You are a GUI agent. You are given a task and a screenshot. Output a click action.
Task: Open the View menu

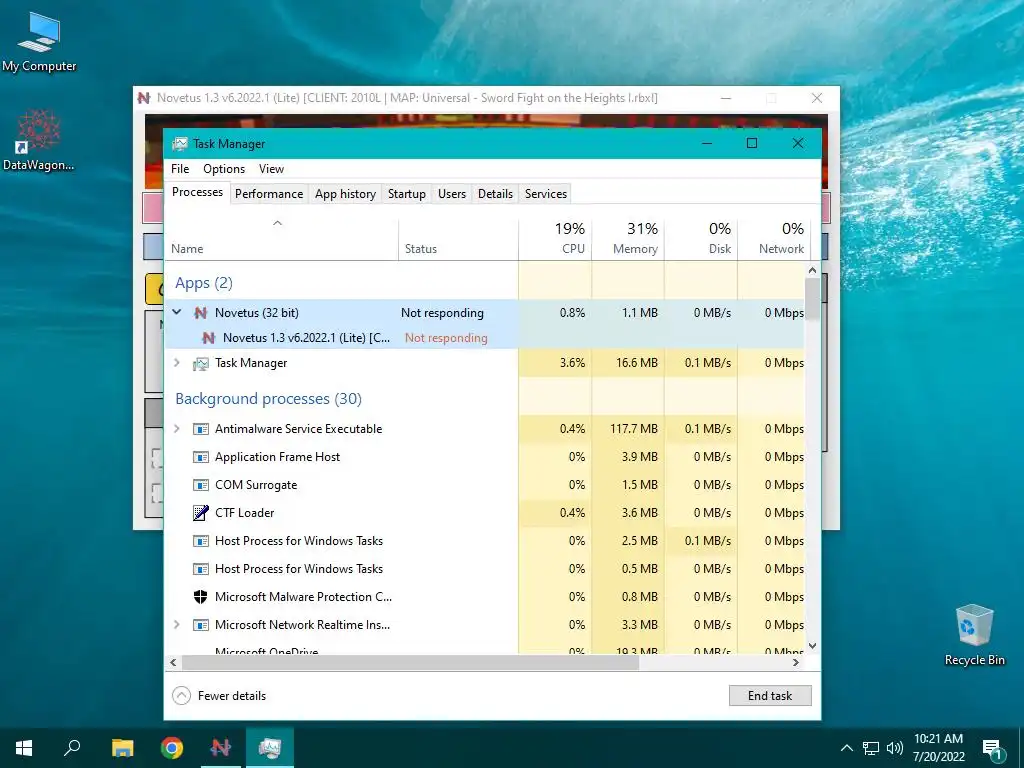[271, 169]
